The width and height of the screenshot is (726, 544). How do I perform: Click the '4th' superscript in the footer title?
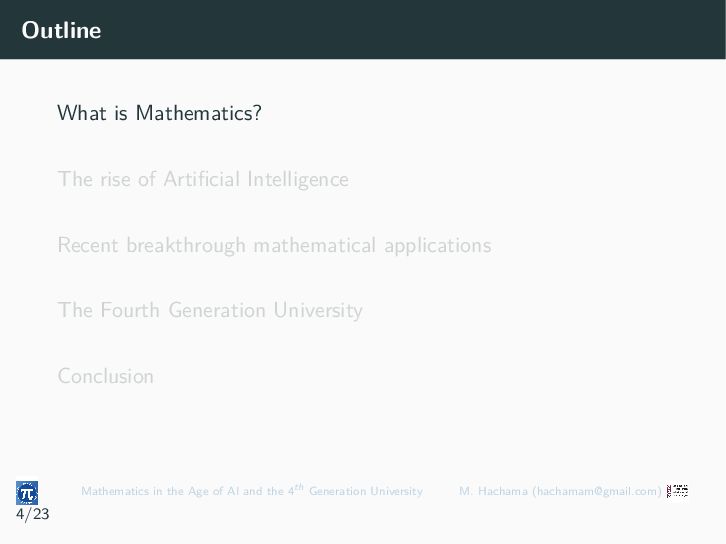[296, 489]
